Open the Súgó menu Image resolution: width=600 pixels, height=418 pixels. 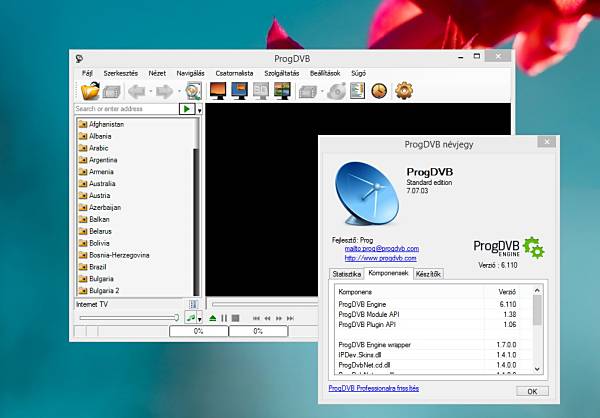coord(359,73)
